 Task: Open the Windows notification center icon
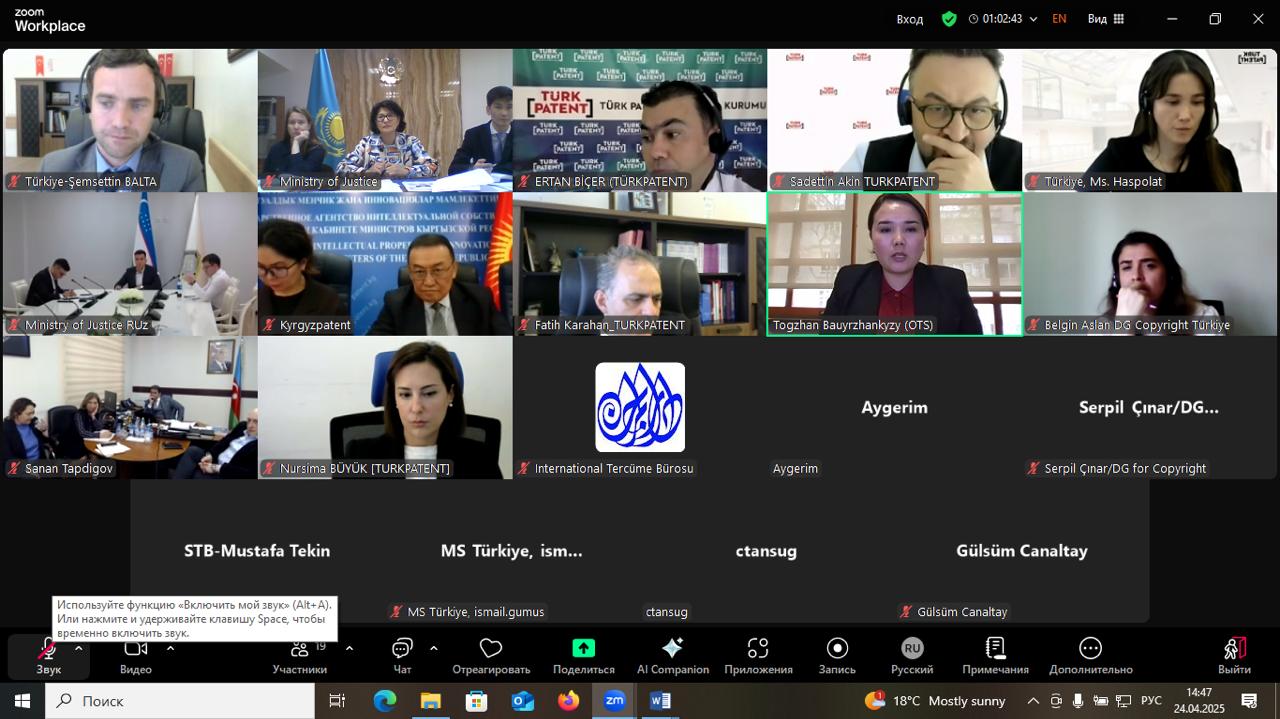tap(1249, 701)
